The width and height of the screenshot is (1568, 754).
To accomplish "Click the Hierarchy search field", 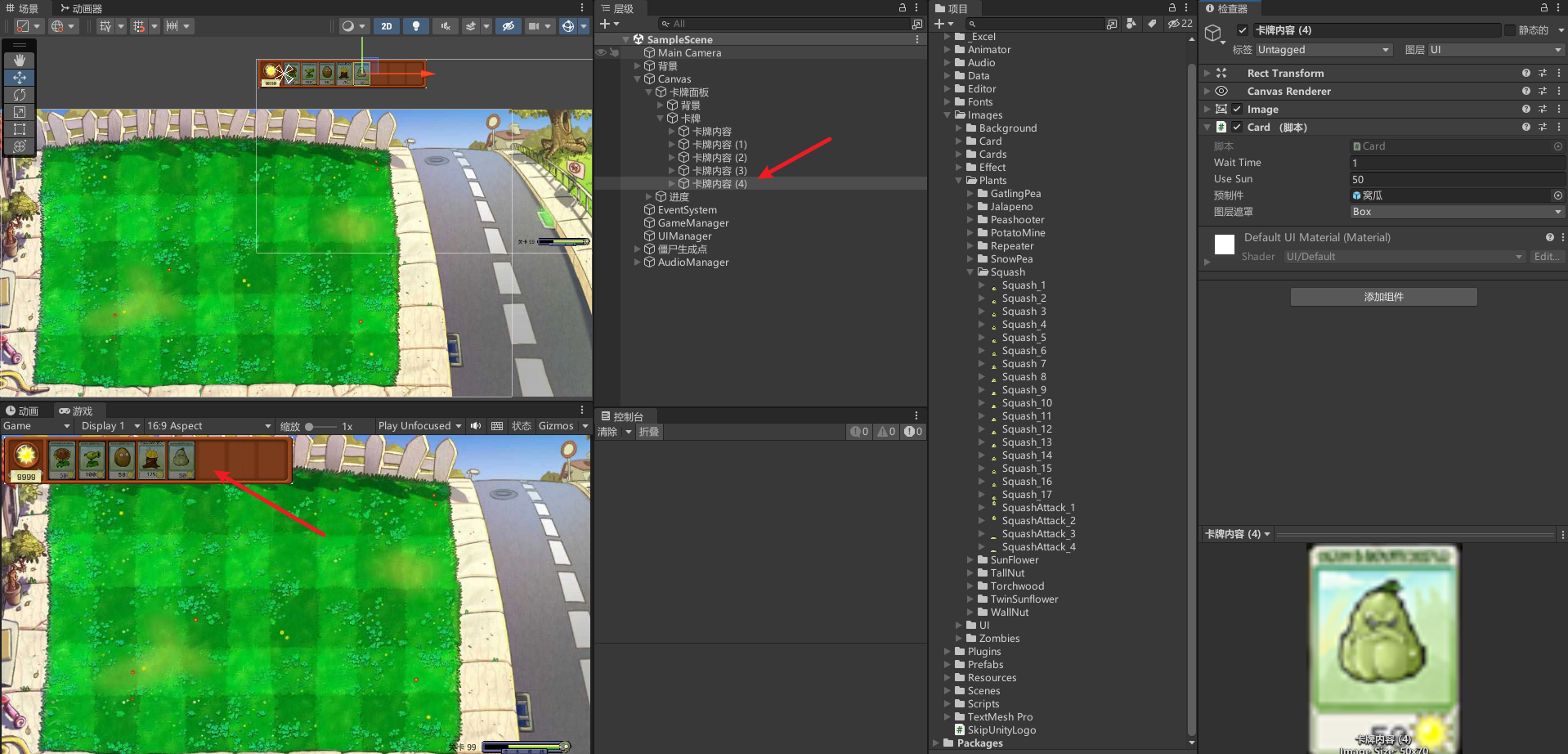I will point(783,24).
